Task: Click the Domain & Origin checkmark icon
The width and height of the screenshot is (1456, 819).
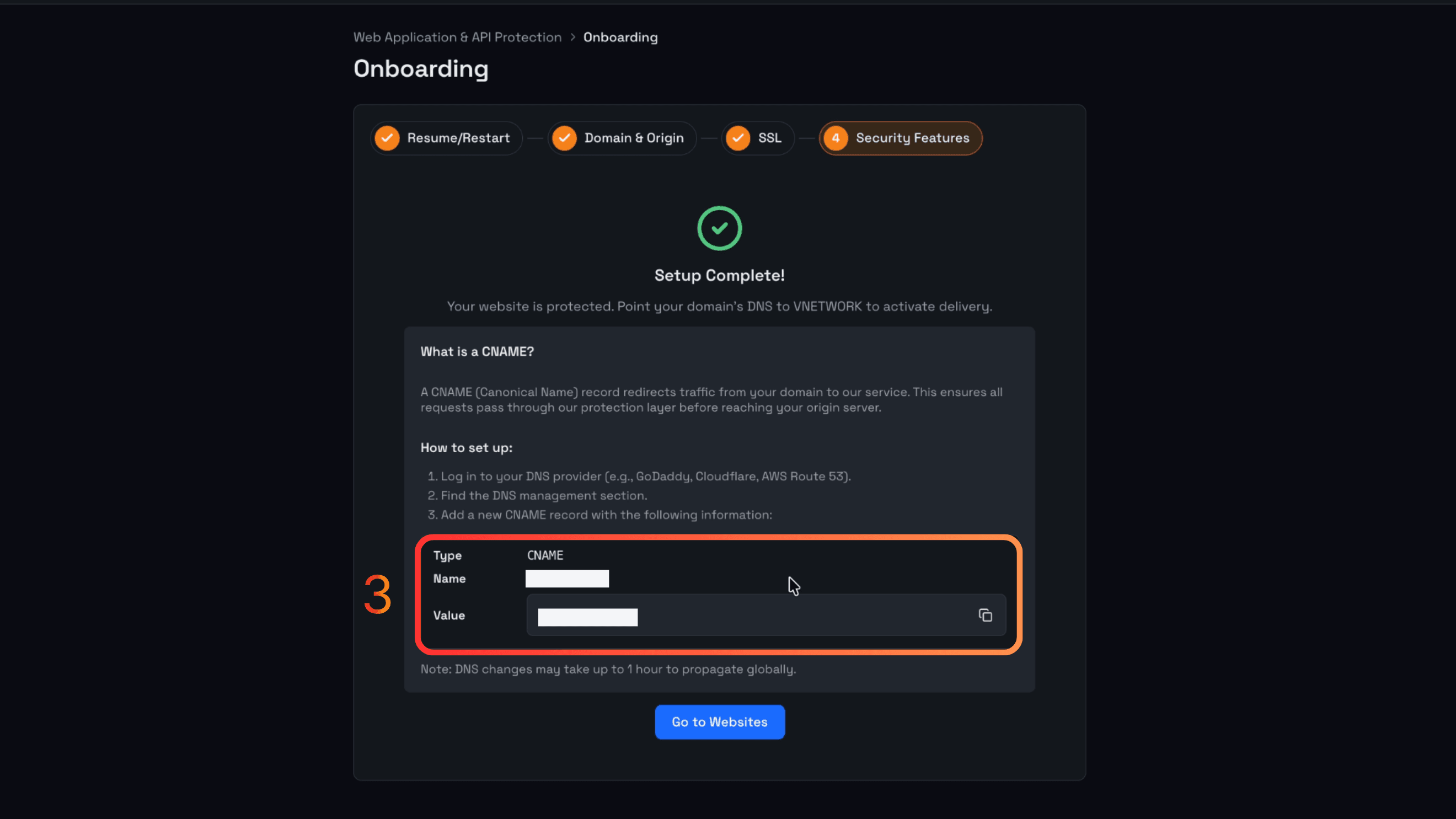Action: pyautogui.click(x=564, y=138)
